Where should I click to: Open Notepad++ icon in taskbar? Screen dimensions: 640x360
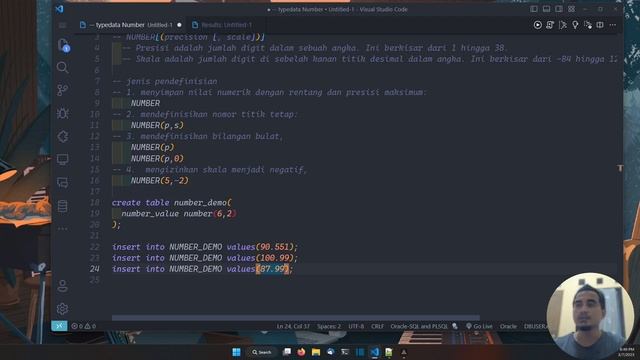click(389, 352)
